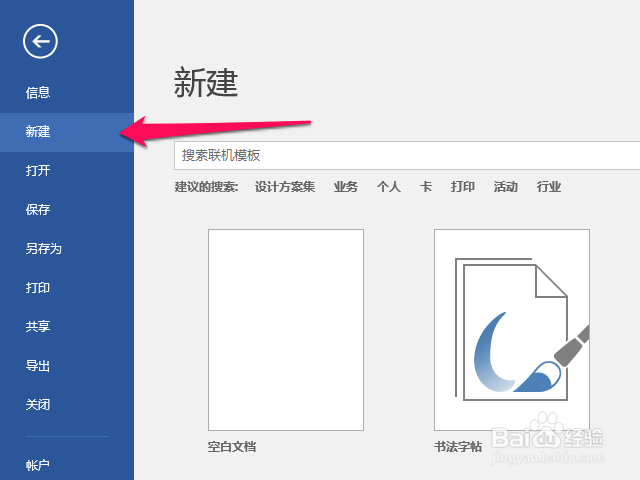The image size is (640, 480).
Task: Click 导出 in the sidebar
Action: [38, 366]
